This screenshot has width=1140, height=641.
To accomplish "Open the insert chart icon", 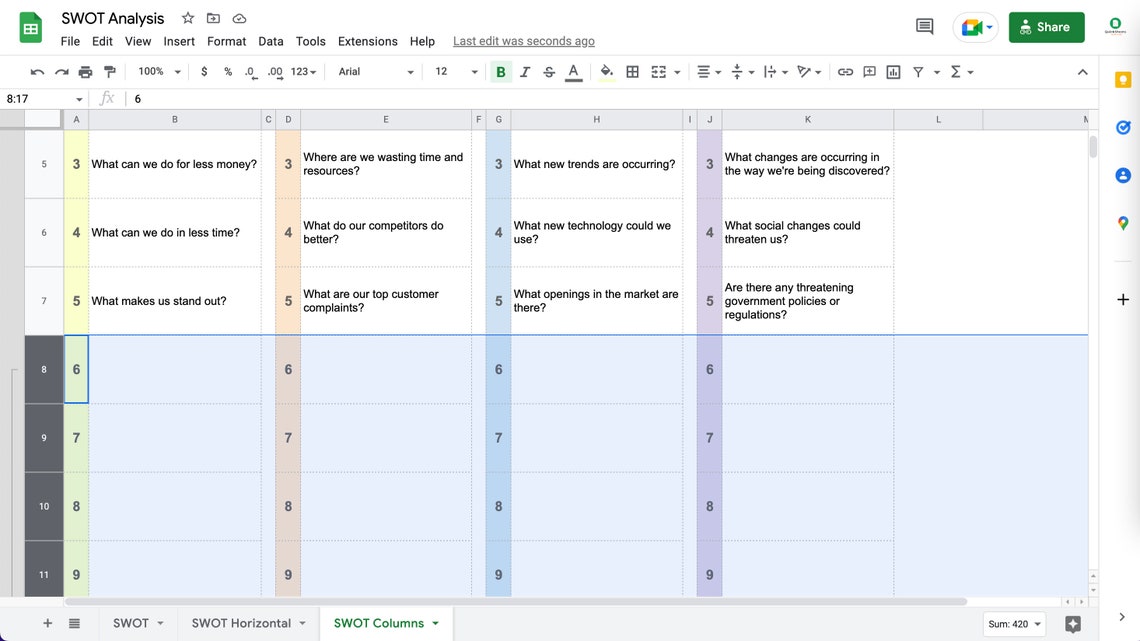I will pyautogui.click(x=893, y=71).
